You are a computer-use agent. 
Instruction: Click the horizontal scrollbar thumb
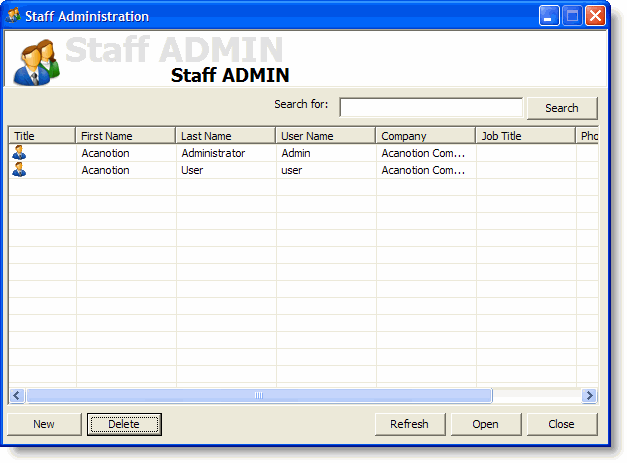259,395
